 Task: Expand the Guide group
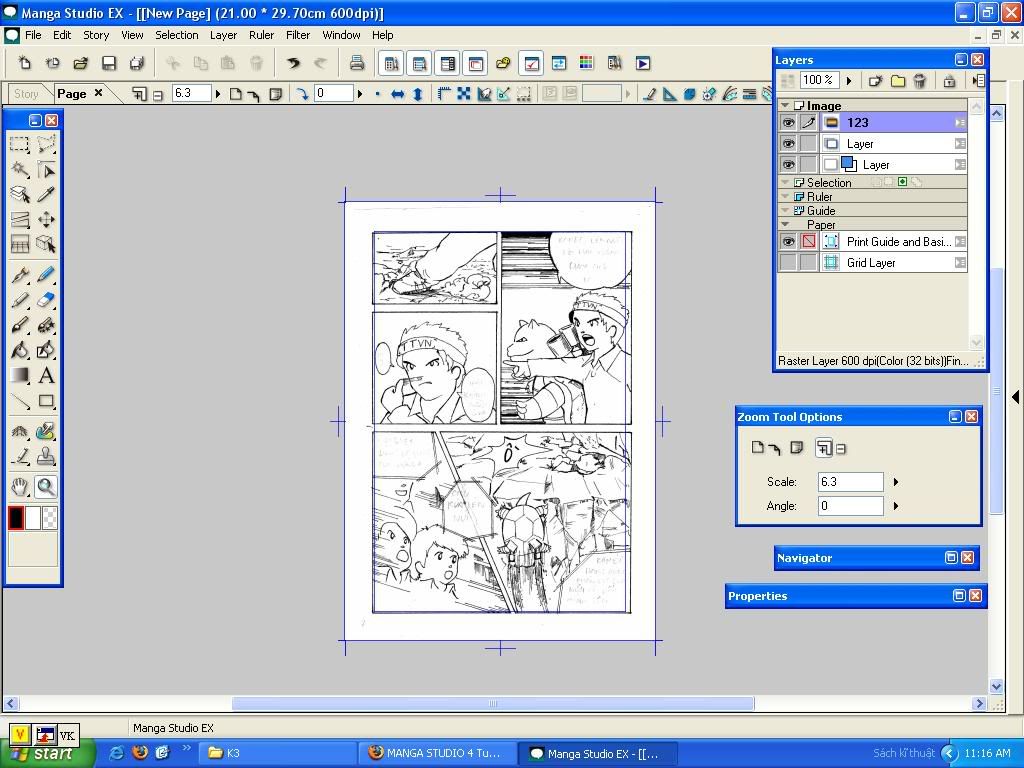pos(785,210)
